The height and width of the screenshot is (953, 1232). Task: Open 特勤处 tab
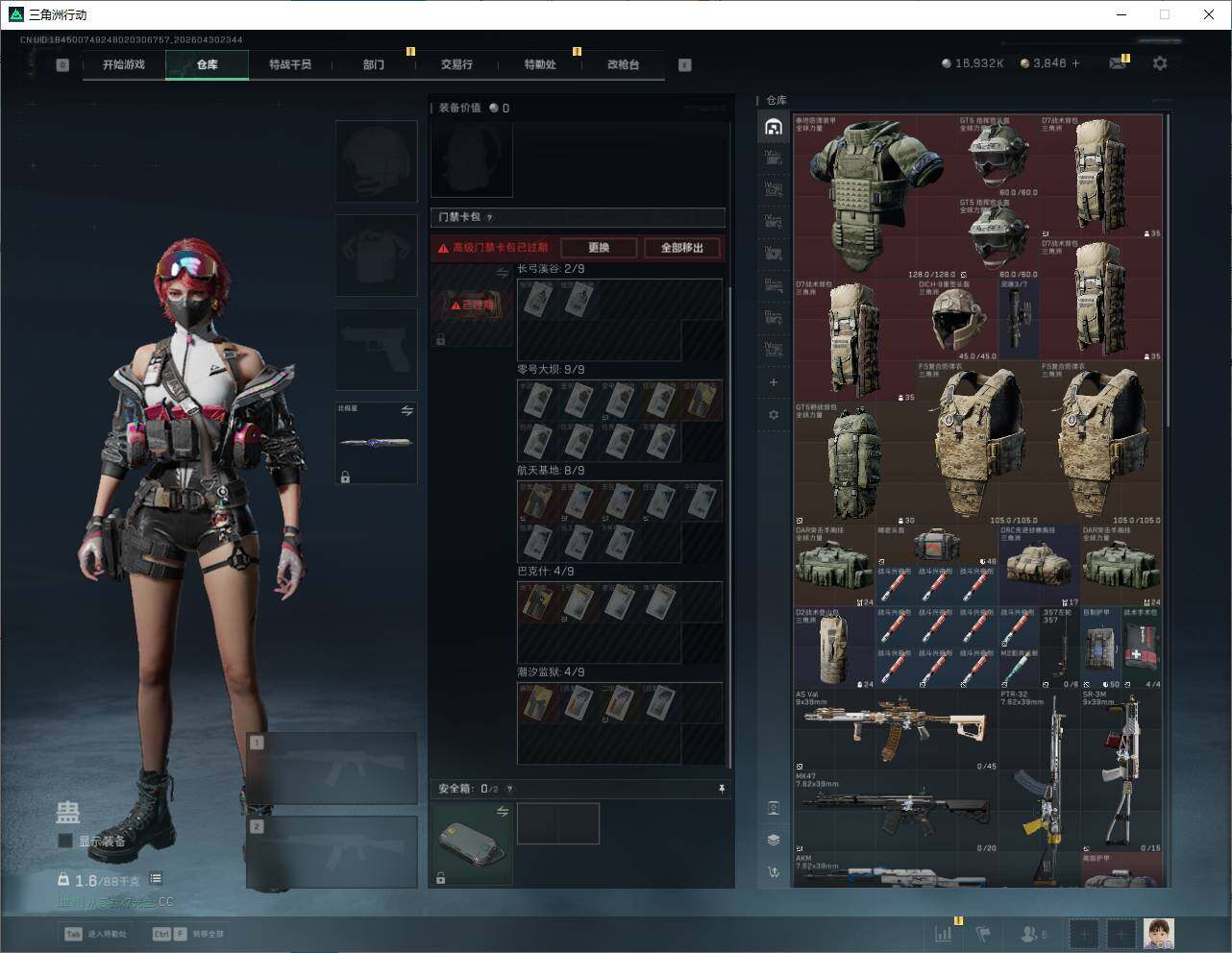[x=540, y=64]
